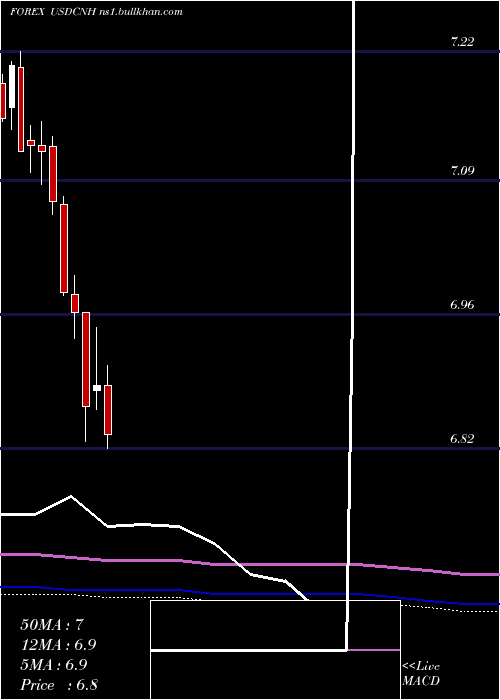The height and width of the screenshot is (700, 500).
Task: Click the 6.96 price level label
Action: coord(462,305)
